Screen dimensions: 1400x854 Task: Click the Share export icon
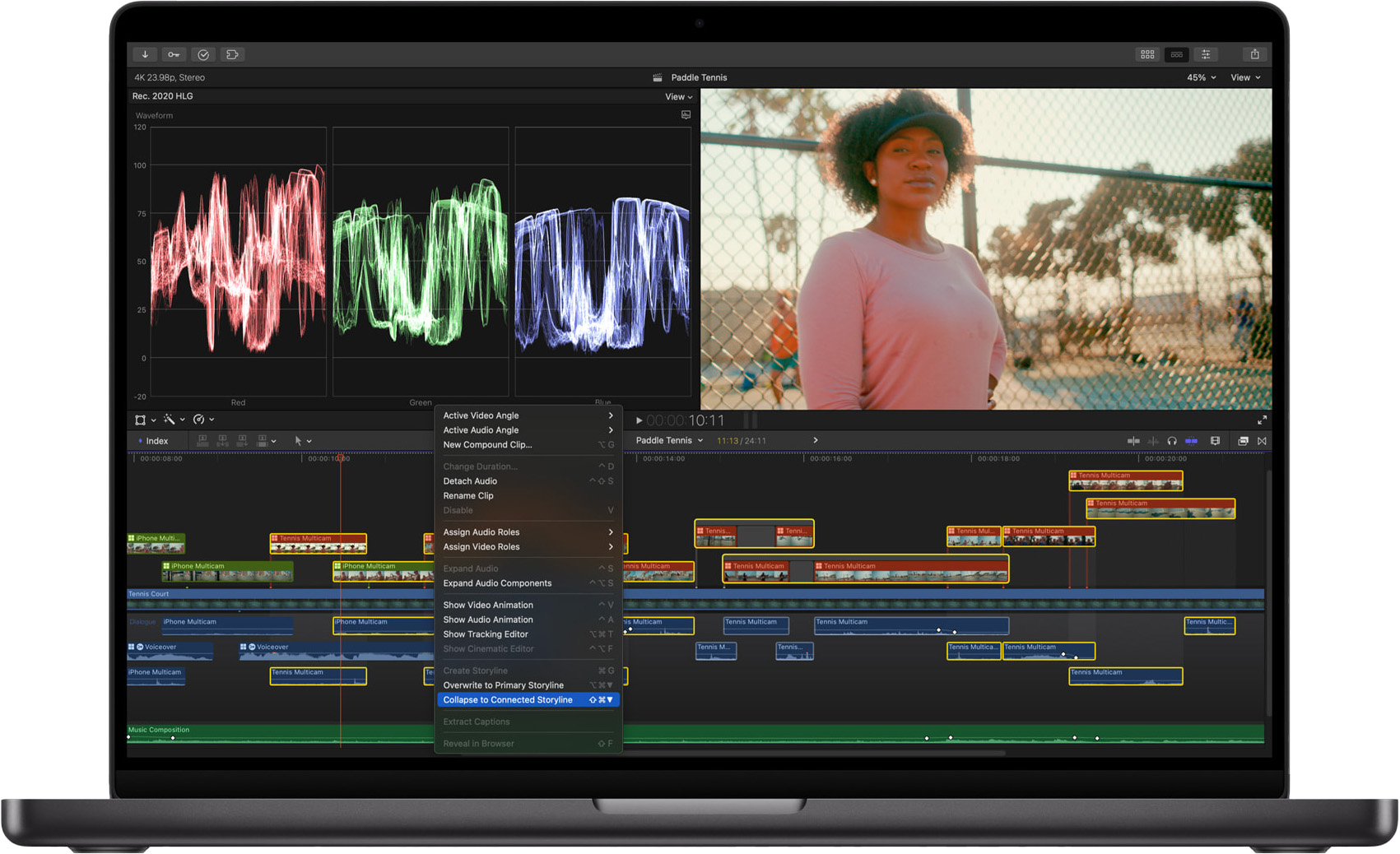(1254, 54)
